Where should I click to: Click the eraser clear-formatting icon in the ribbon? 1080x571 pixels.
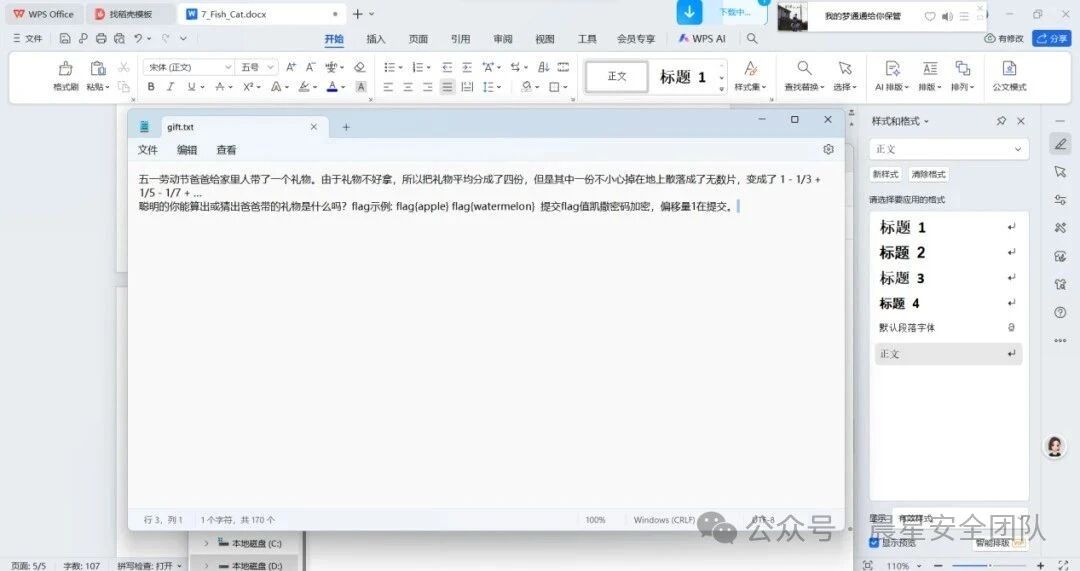point(360,67)
